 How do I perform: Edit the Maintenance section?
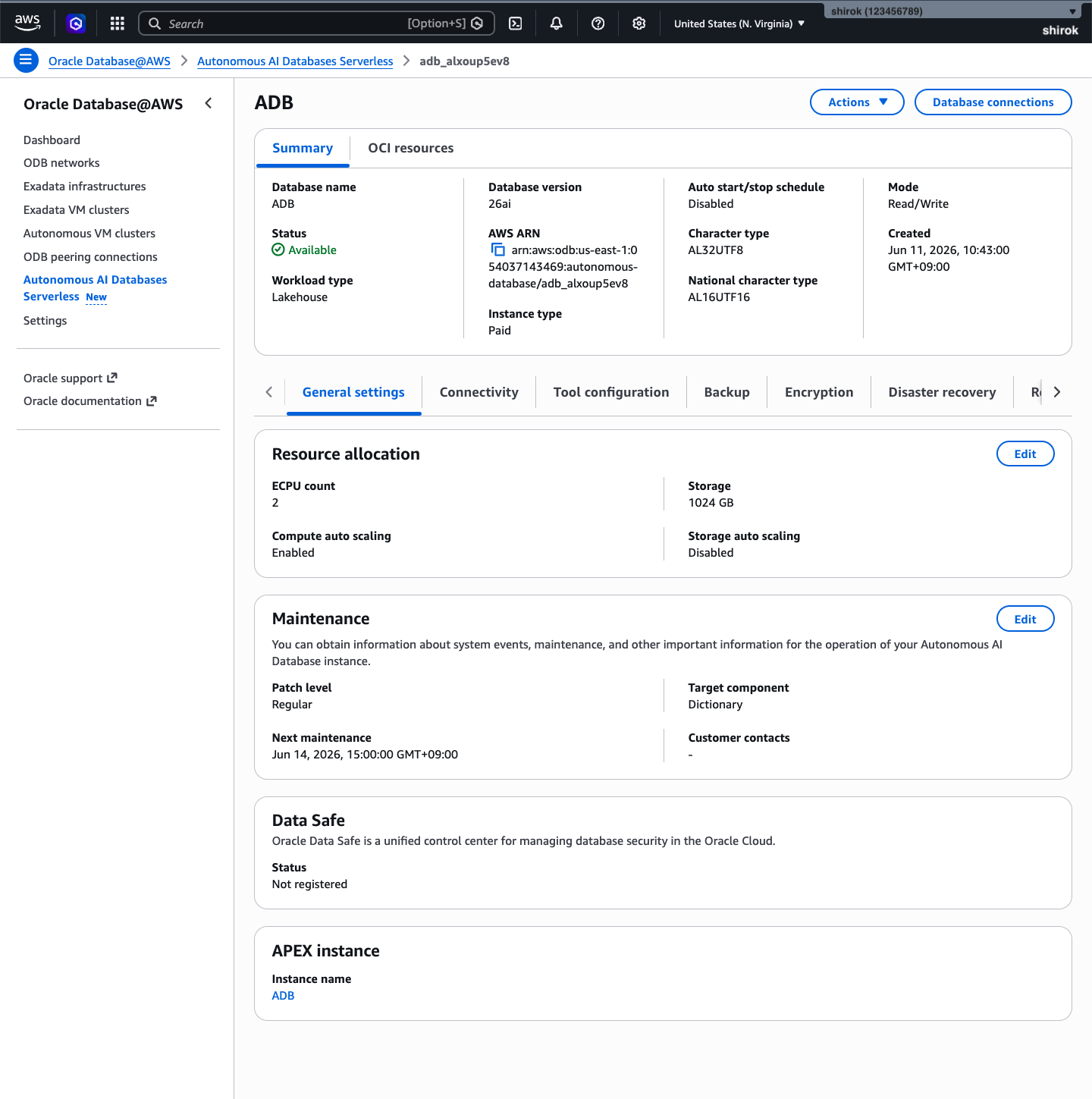(x=1025, y=619)
